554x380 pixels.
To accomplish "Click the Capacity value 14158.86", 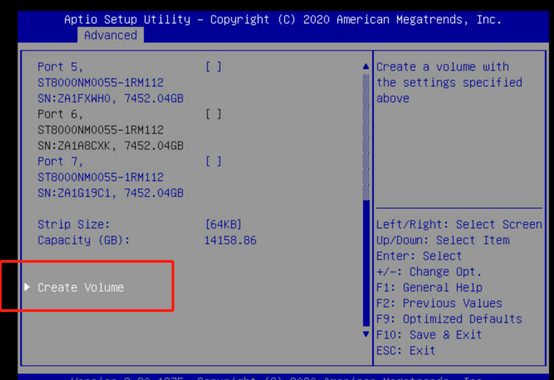I will [x=230, y=241].
